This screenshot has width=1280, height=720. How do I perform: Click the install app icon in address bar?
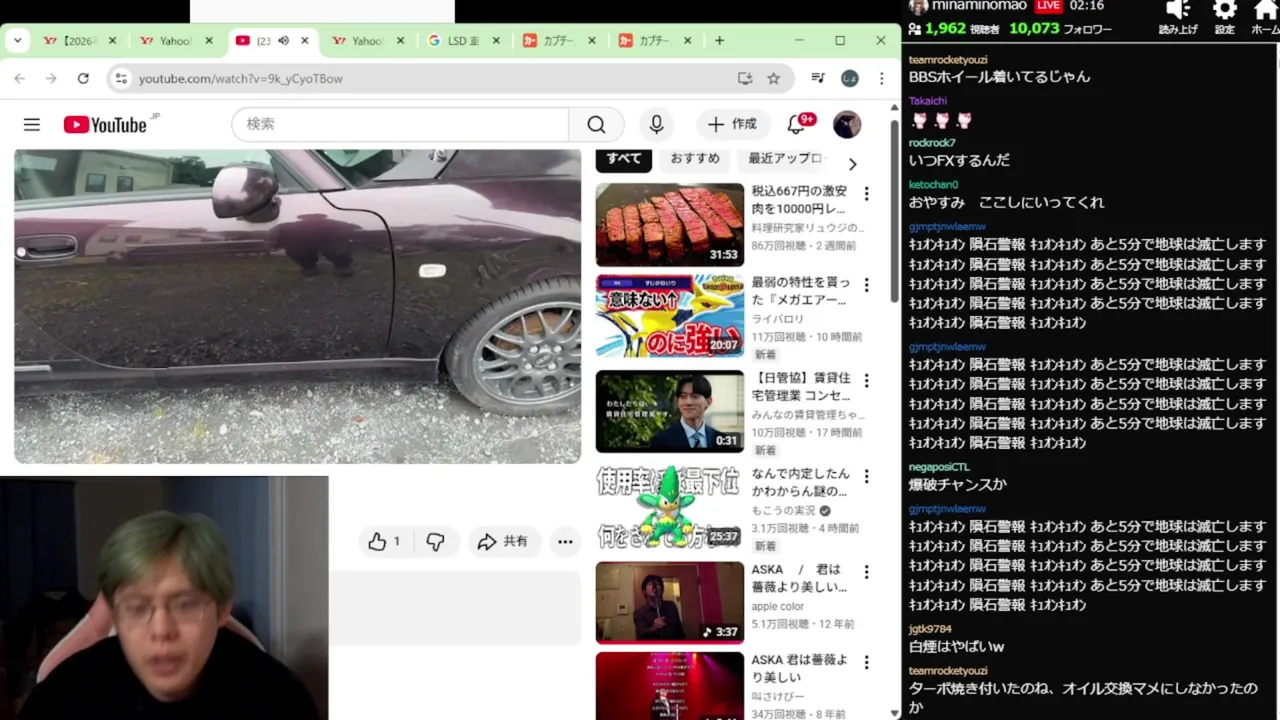click(x=745, y=78)
